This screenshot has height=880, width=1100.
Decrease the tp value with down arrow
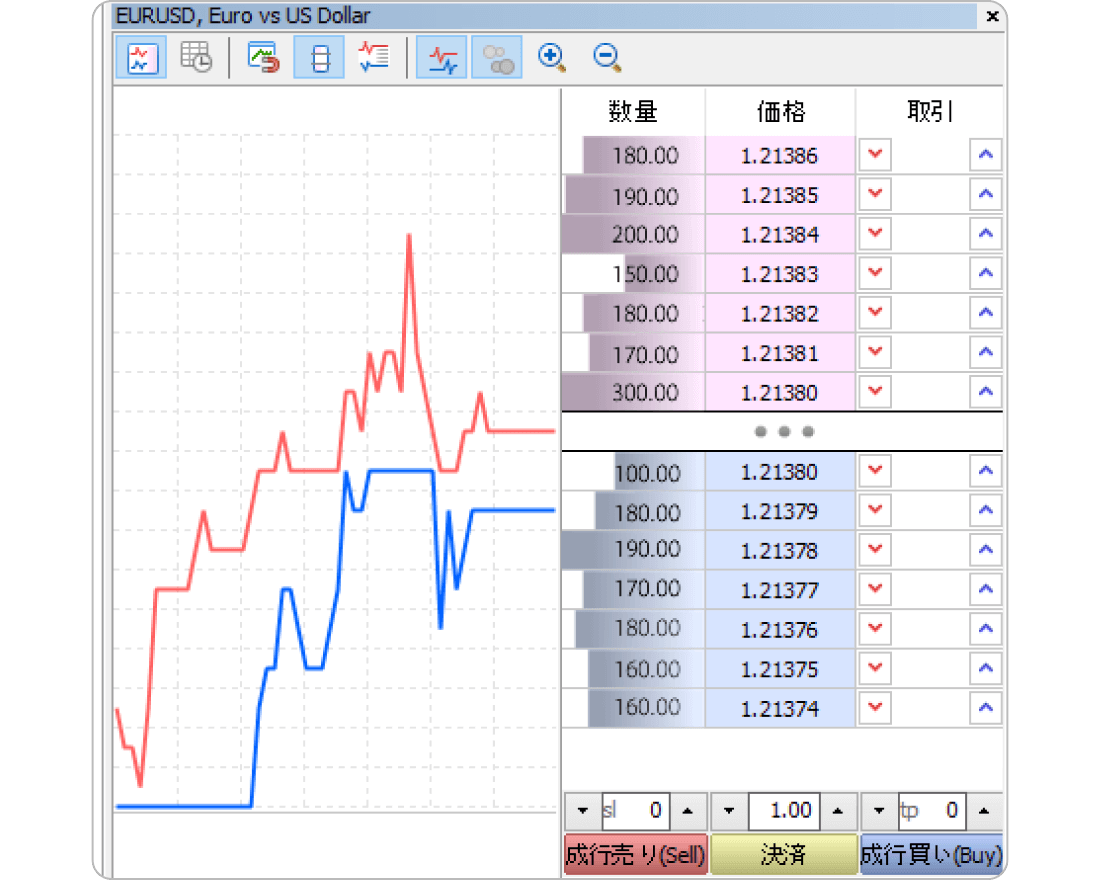879,811
